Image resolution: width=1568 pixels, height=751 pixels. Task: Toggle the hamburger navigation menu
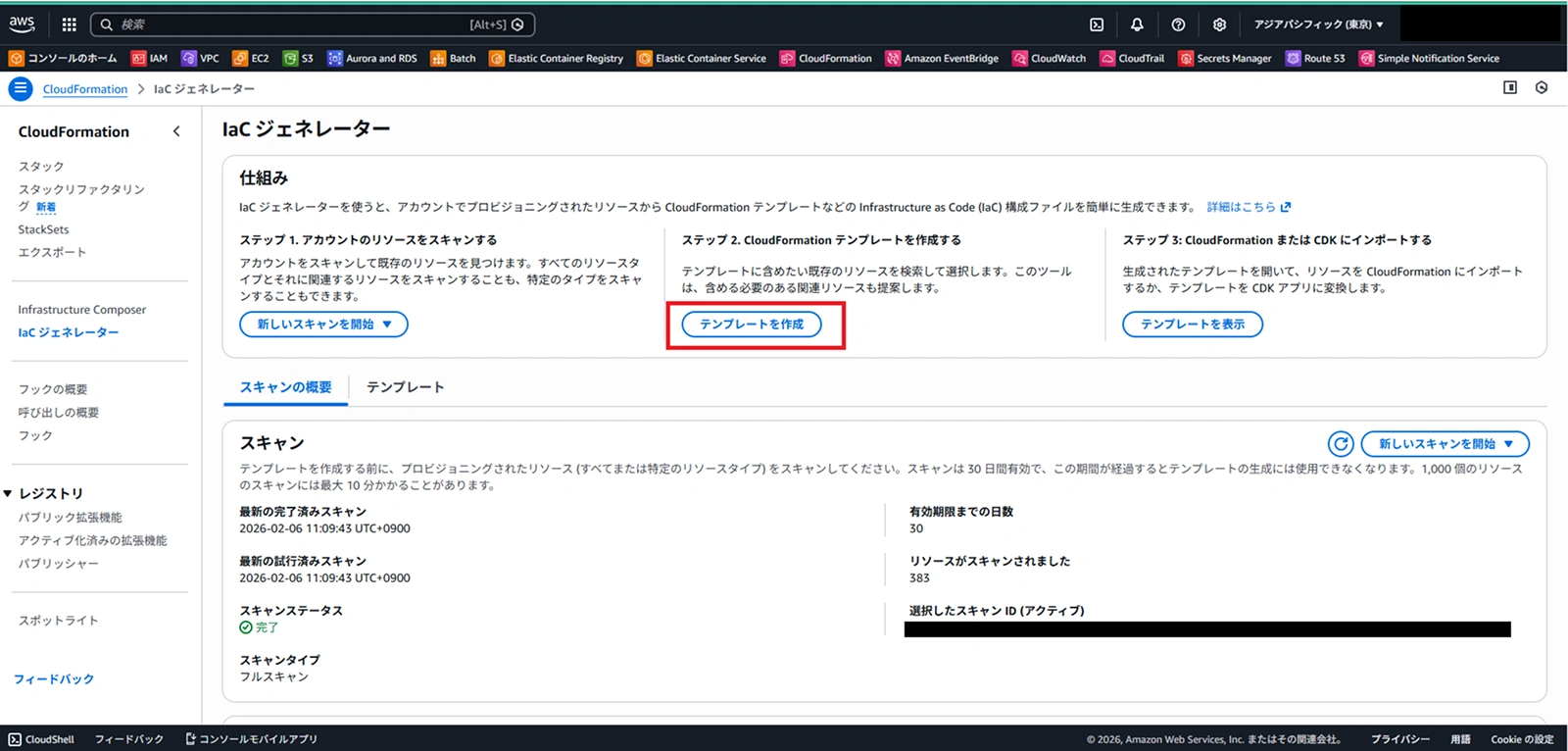point(21,88)
